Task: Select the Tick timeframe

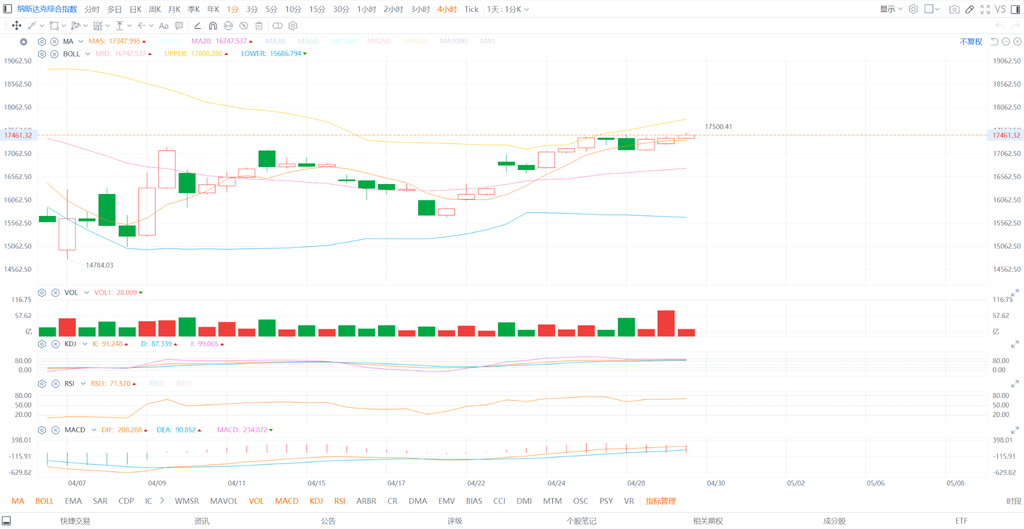Action: pos(471,9)
